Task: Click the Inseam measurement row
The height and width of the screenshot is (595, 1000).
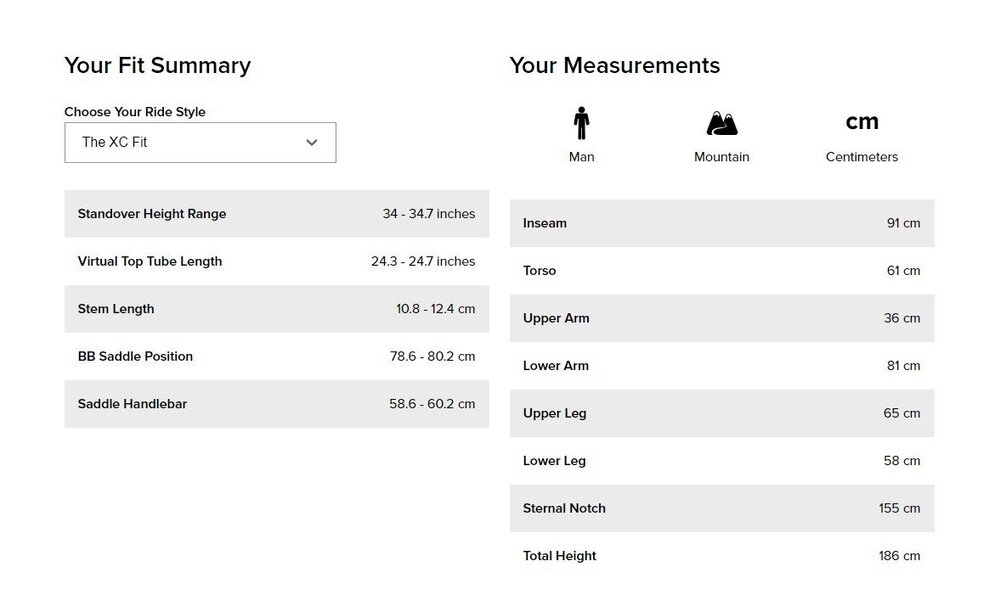Action: tap(721, 223)
